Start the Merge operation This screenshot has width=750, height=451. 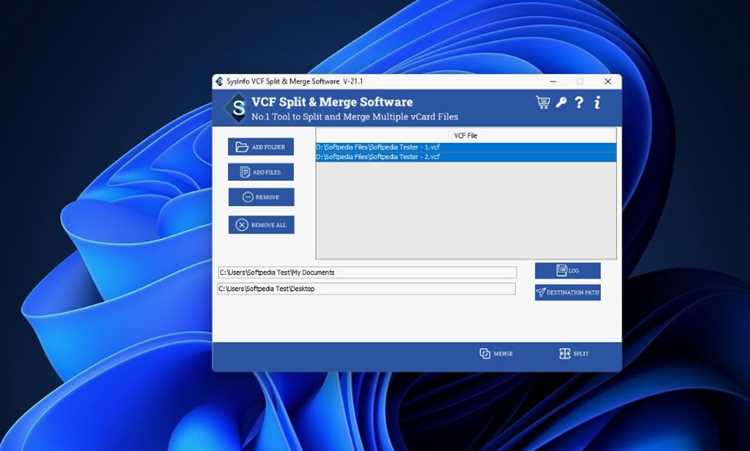pyautogui.click(x=496, y=353)
